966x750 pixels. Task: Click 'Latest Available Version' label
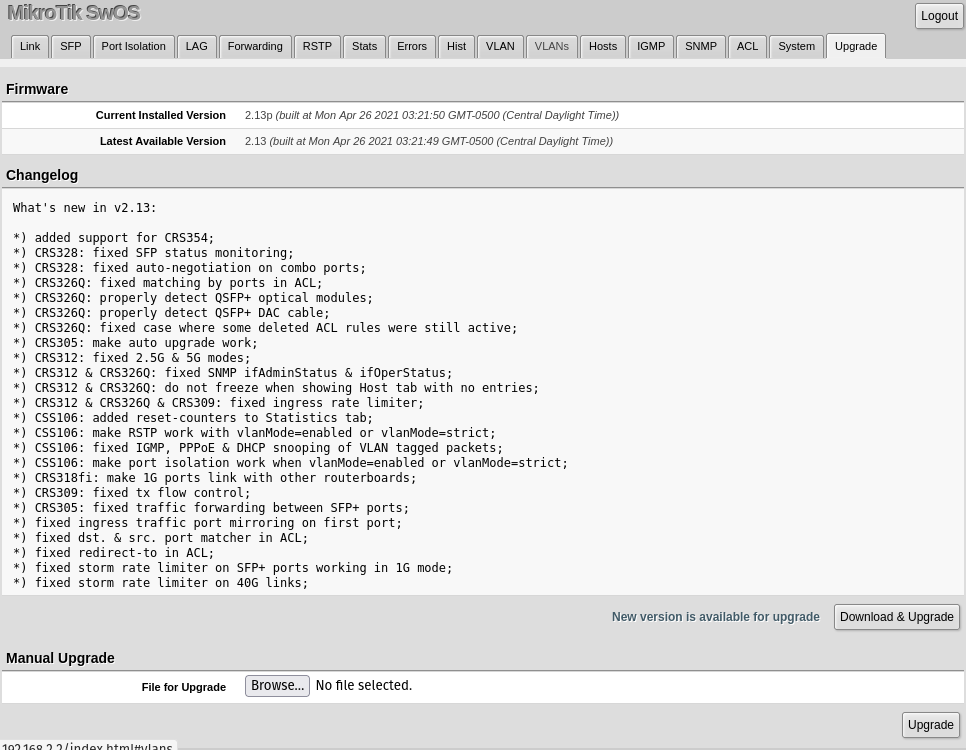(163, 141)
